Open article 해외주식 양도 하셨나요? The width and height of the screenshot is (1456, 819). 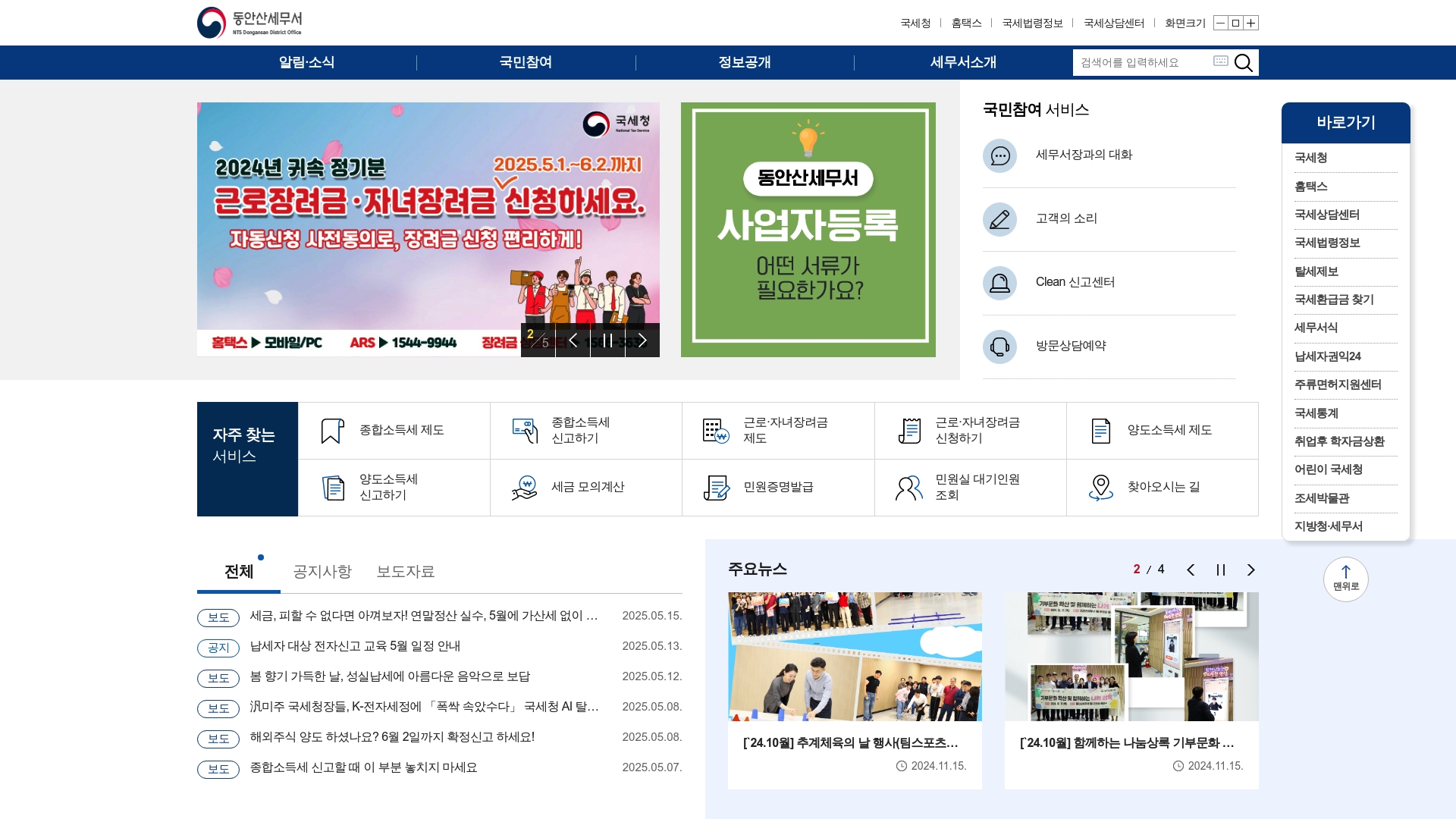(392, 737)
